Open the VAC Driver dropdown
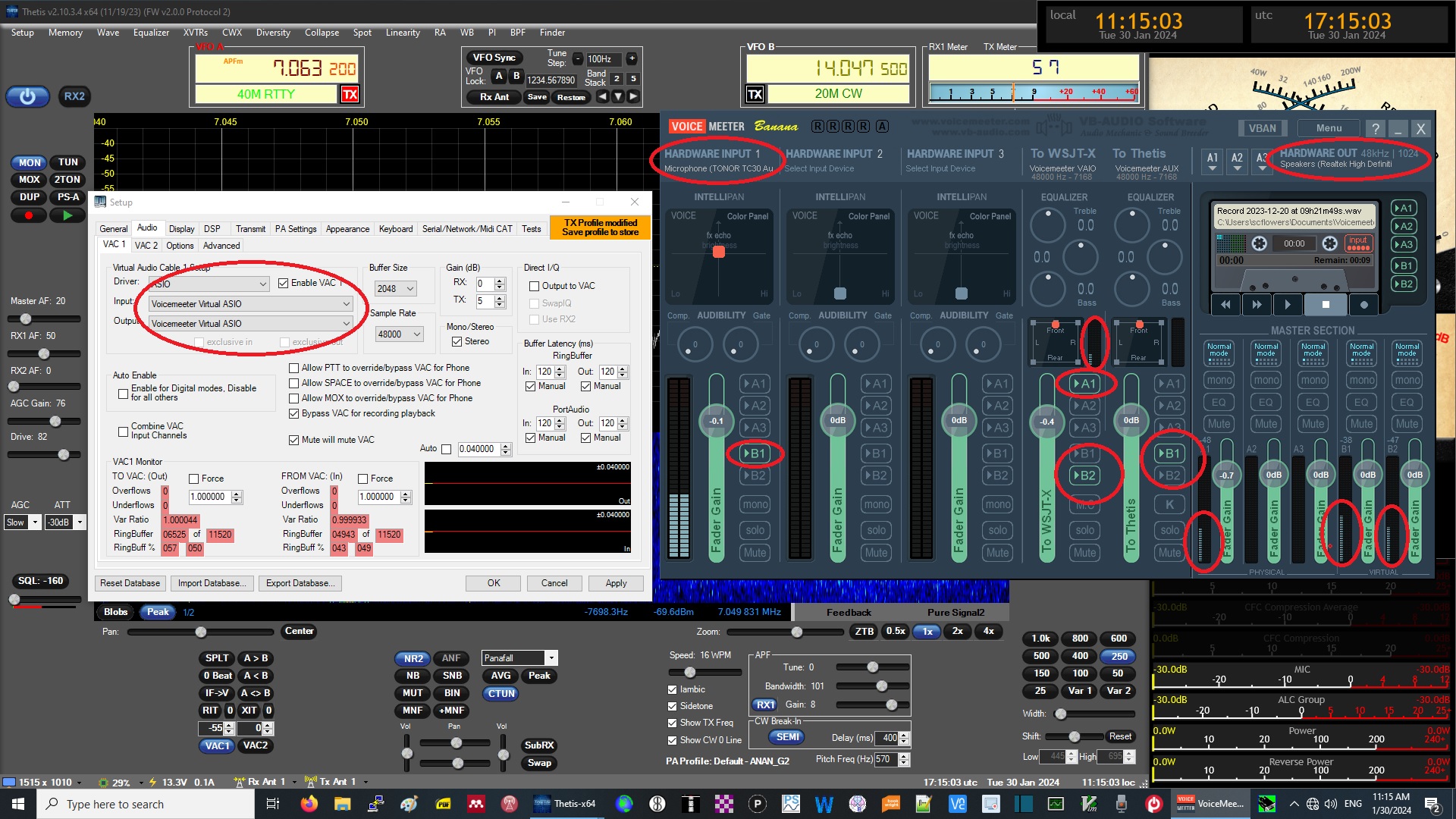This screenshot has width=1456, height=819. tap(209, 284)
